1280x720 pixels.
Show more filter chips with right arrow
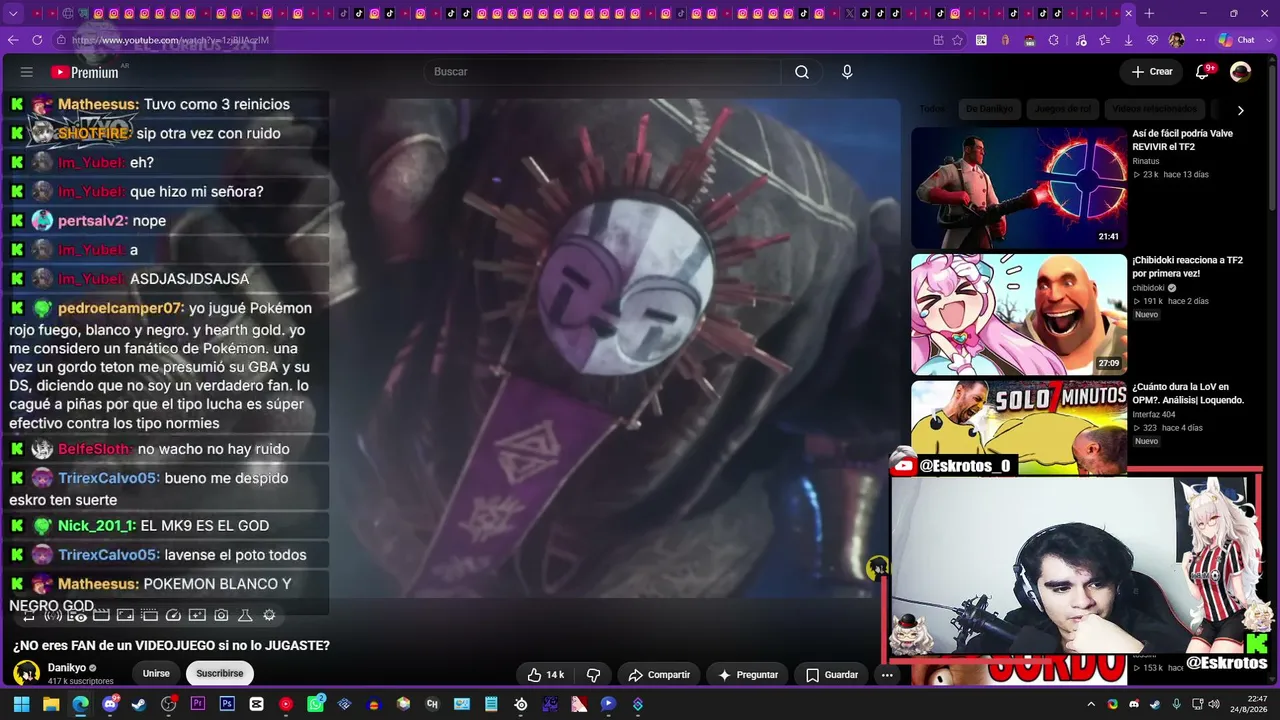(x=1240, y=110)
